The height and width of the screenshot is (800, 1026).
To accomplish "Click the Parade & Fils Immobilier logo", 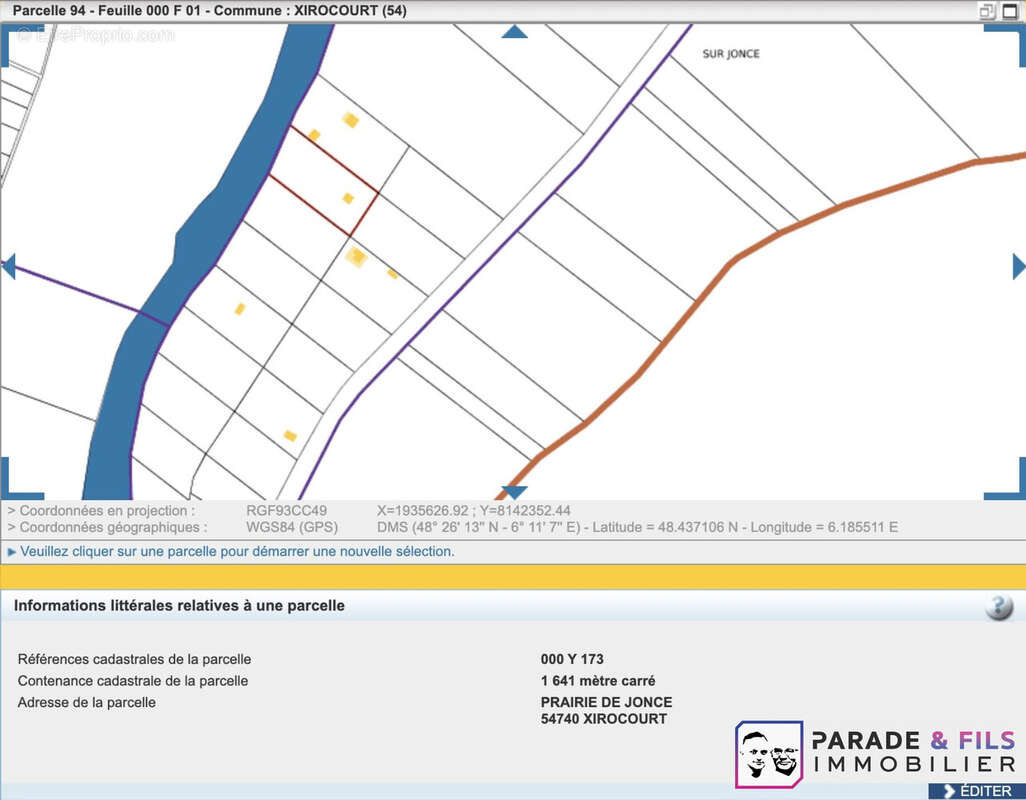I will [877, 753].
